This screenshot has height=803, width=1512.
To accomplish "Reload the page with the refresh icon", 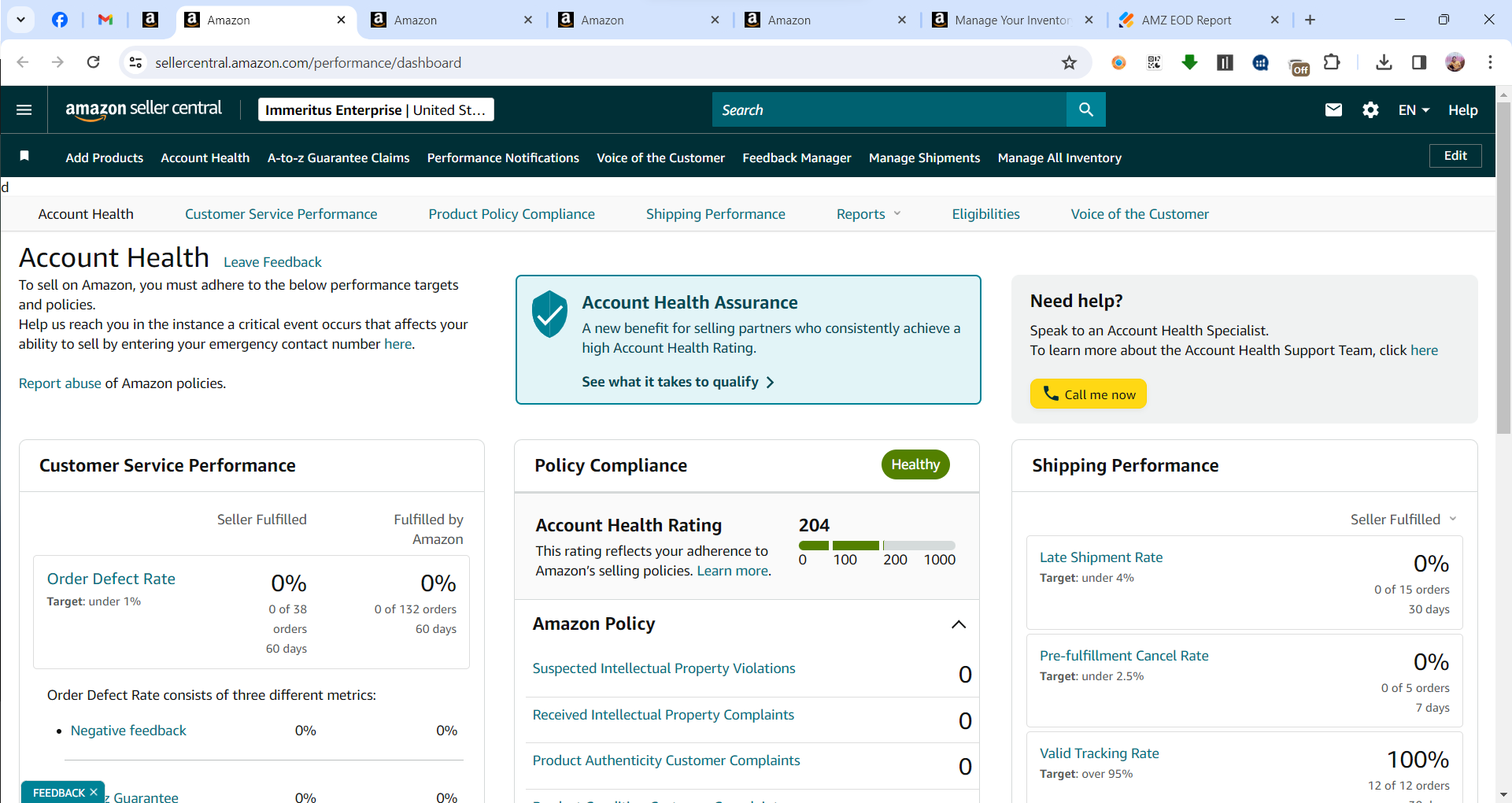I will click(93, 62).
